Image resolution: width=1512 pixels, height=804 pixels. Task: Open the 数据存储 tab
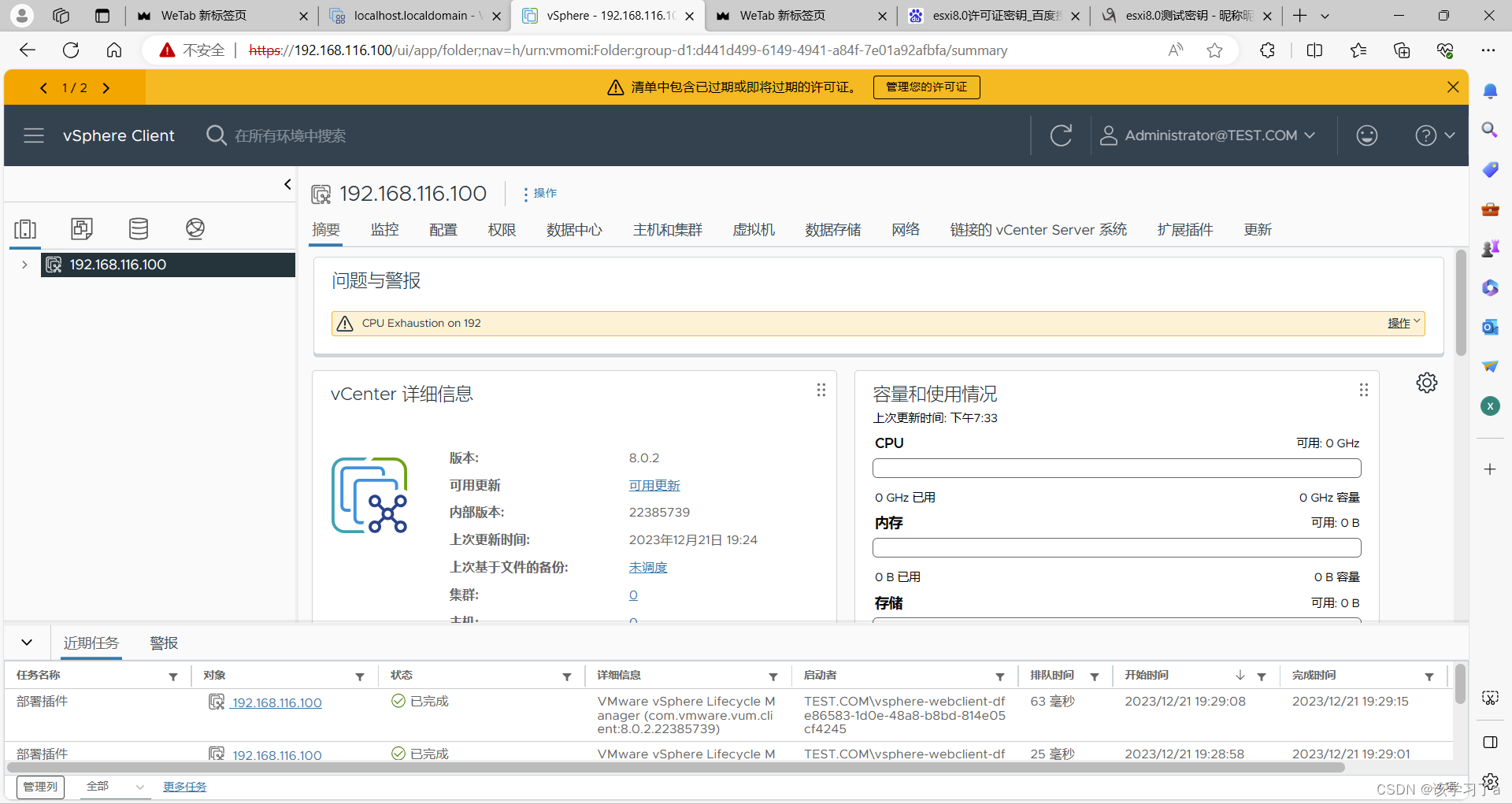click(x=833, y=230)
